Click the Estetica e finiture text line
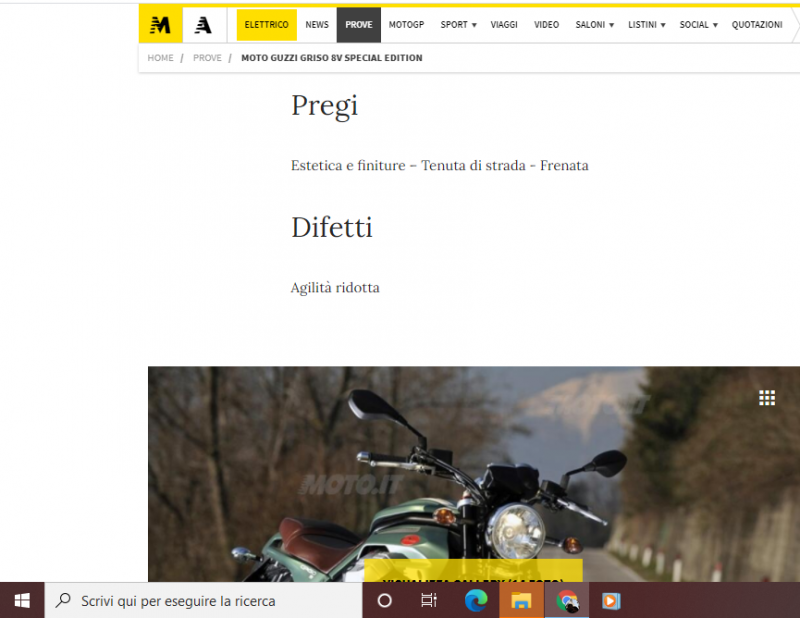This screenshot has height=618, width=800. pyautogui.click(x=440, y=165)
